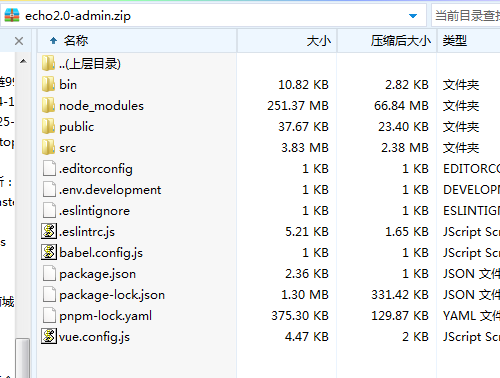This screenshot has height=378, width=500.
Task: Click the archive icon beside echo2.0-admin.zip
Action: [12, 15]
